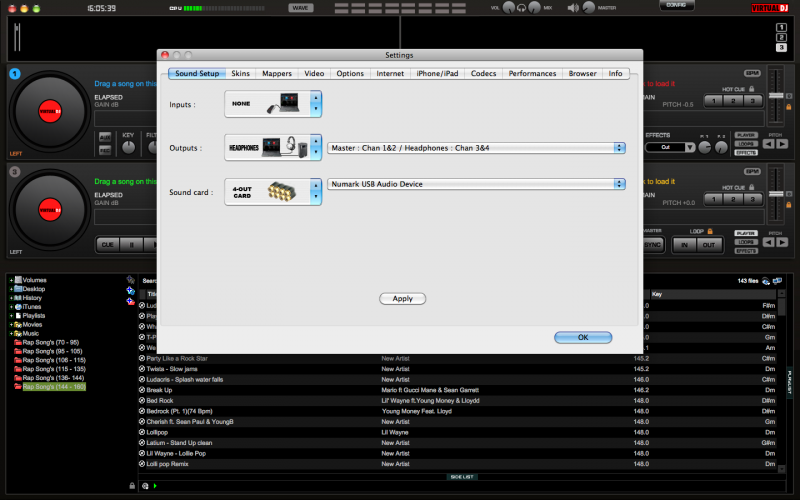Screen dimensions: 800x500
Task: Click the 4-Out Card sound card icon
Action: pos(267,191)
